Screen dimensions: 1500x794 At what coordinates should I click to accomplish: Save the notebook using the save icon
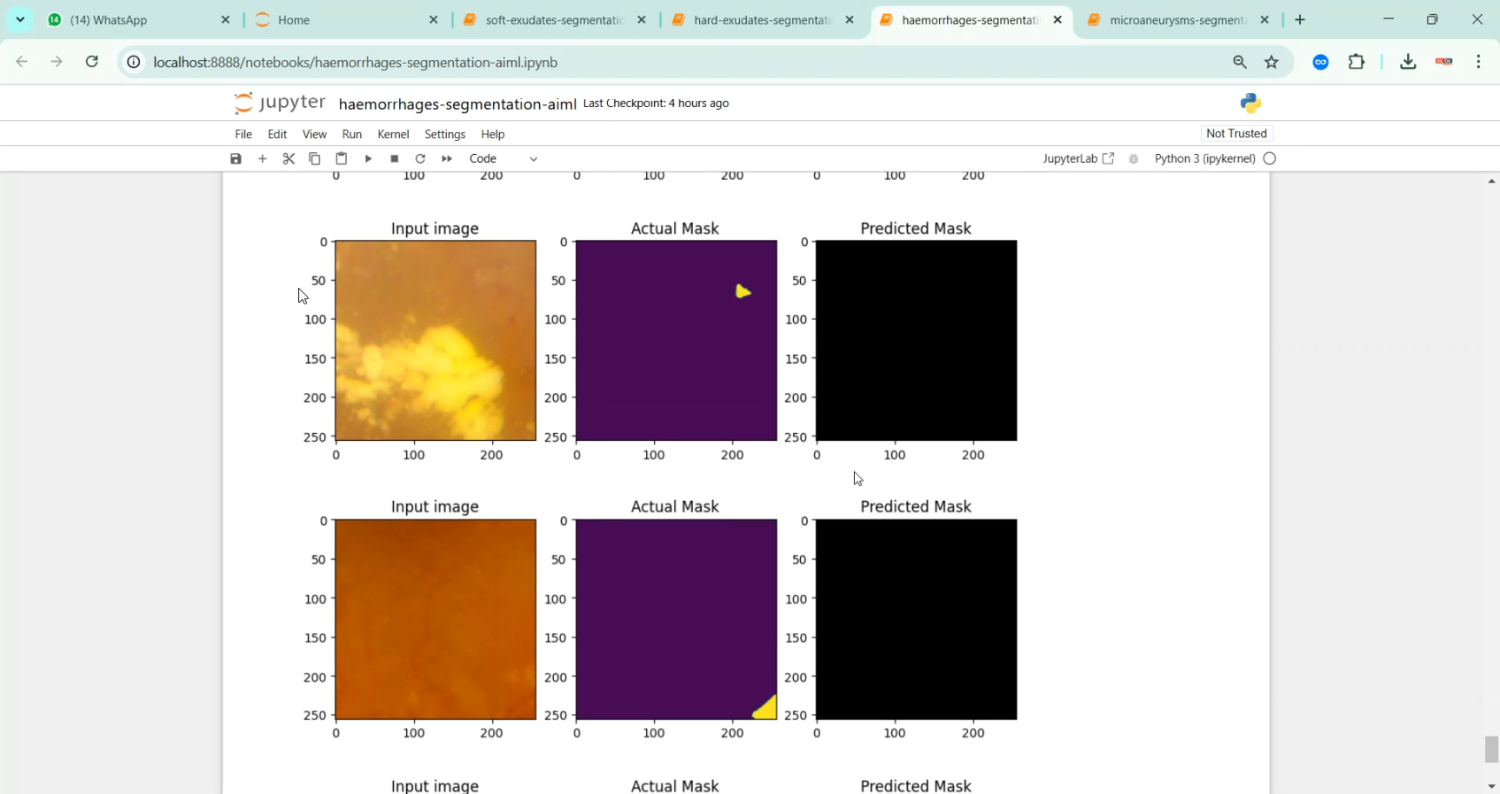coord(235,158)
